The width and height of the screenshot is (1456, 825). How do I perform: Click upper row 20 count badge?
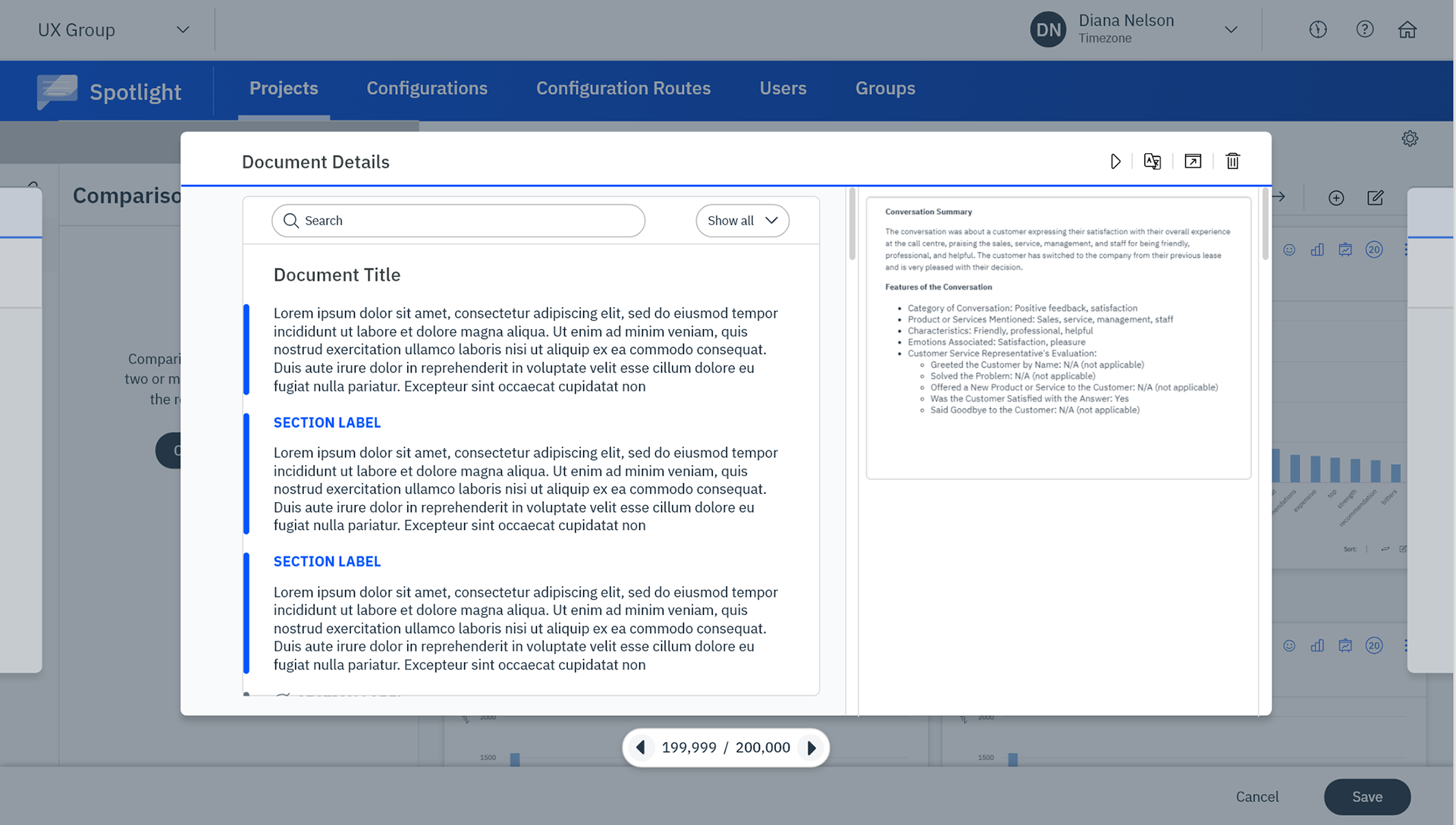[1374, 250]
